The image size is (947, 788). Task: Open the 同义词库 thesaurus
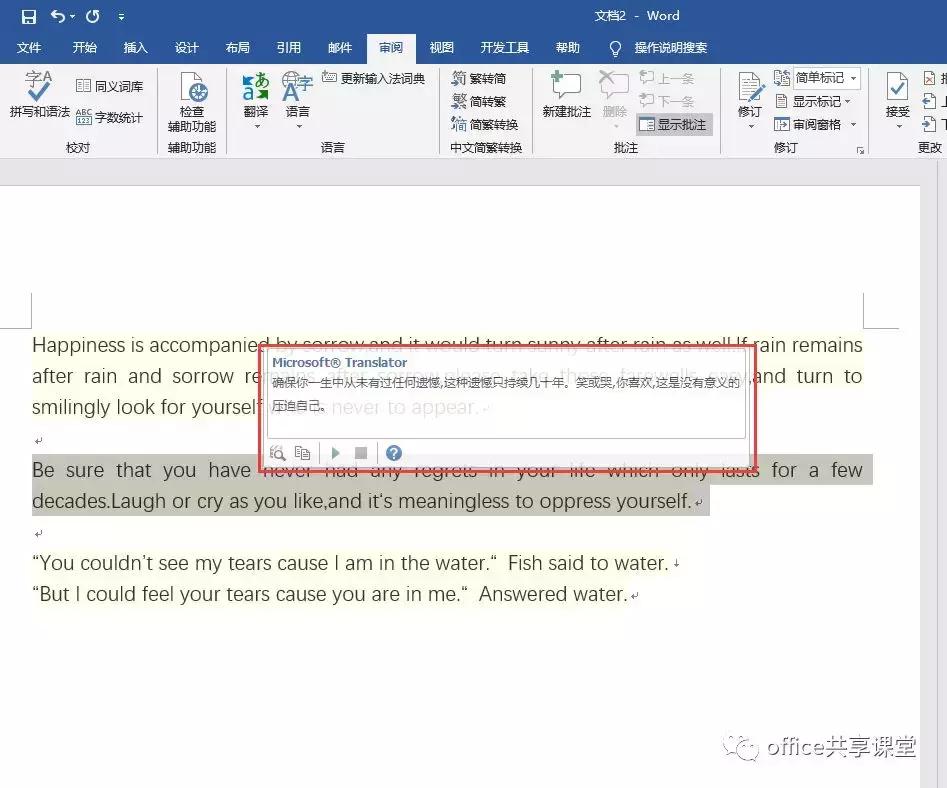[x=108, y=85]
